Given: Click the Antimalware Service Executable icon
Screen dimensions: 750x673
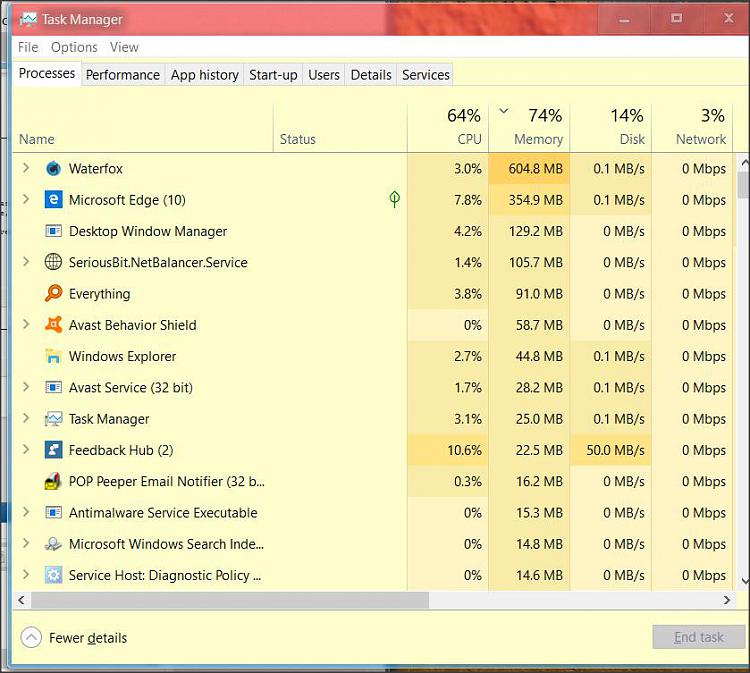Looking at the screenshot, I should pyautogui.click(x=53, y=512).
